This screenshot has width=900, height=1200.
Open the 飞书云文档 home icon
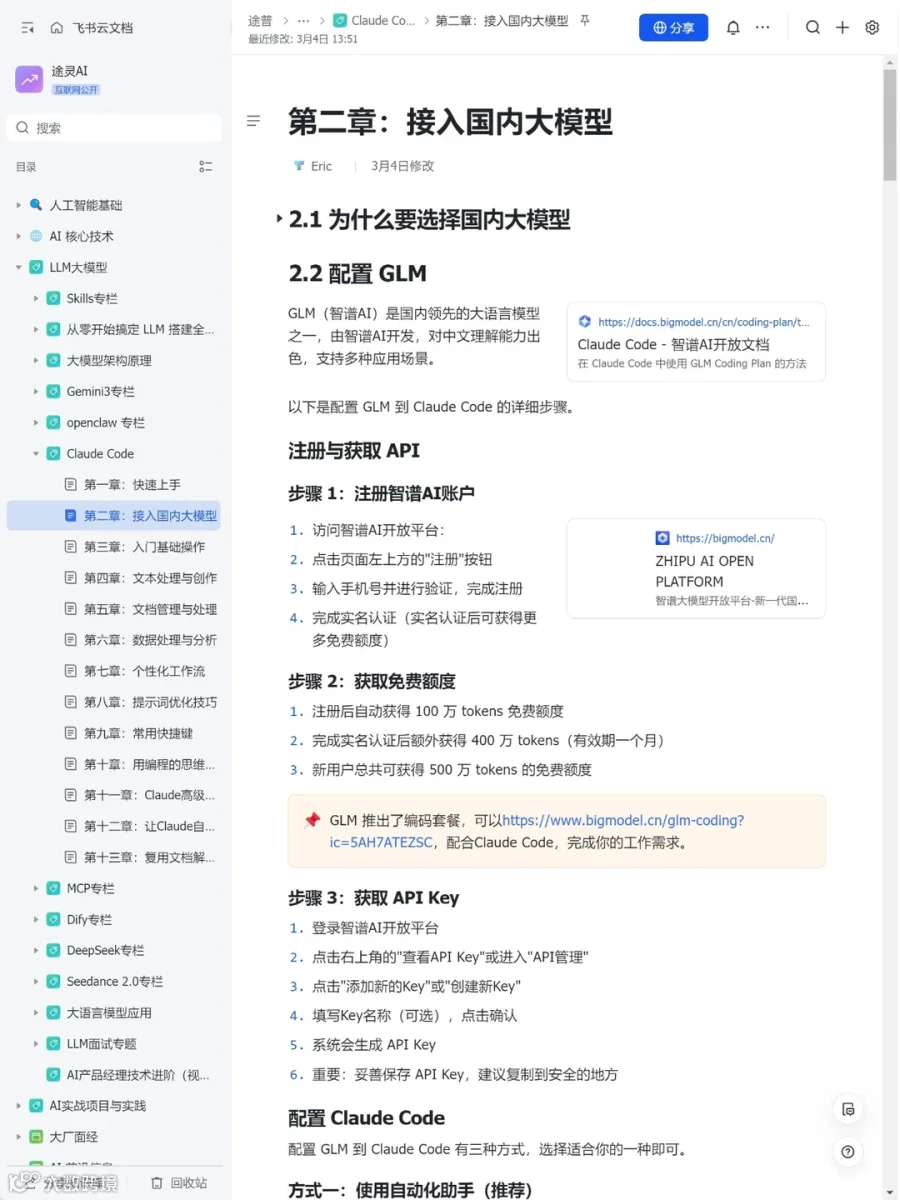(57, 28)
